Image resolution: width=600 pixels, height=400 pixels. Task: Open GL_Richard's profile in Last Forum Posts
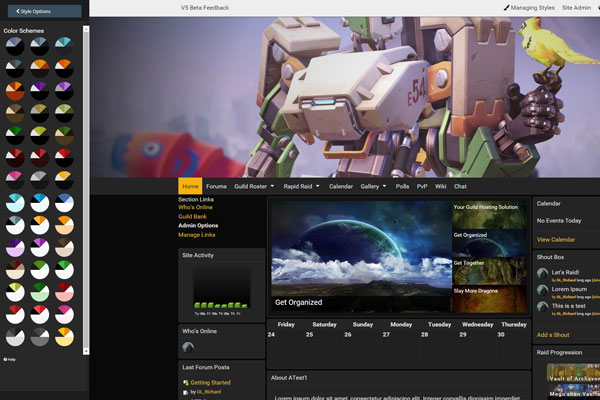[209, 392]
